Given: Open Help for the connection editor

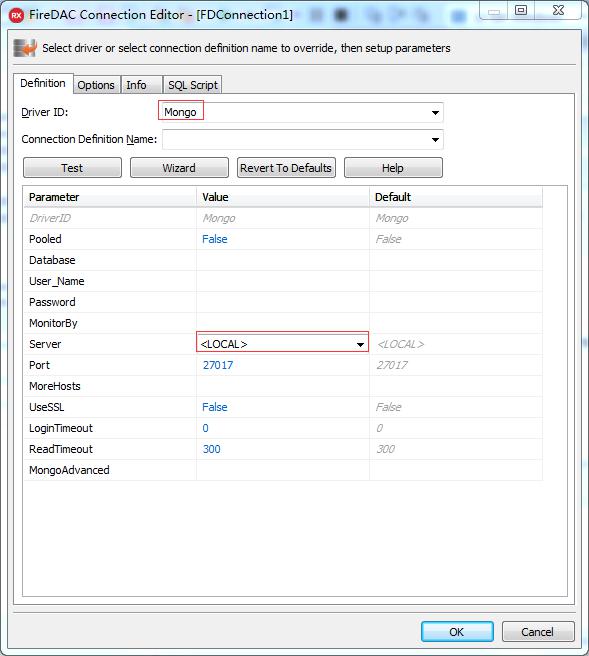Looking at the screenshot, I should pos(393,168).
